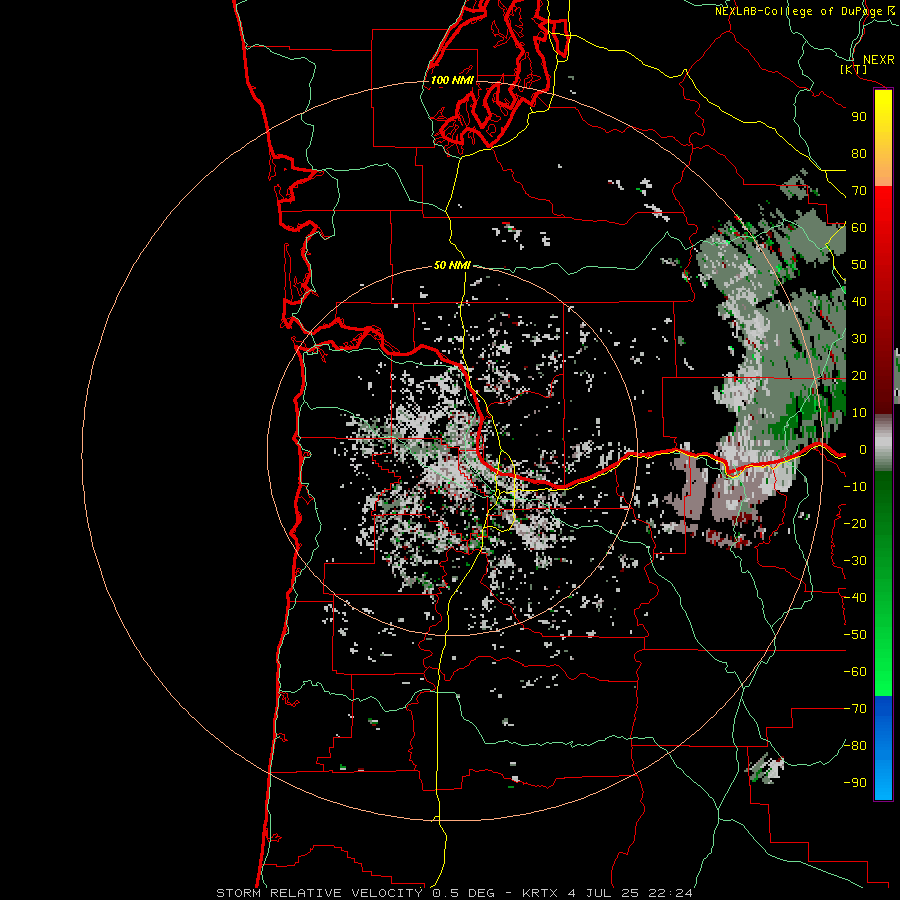Click the storm relative velocity footer caption
Screen dimensions: 900x900
454,893
